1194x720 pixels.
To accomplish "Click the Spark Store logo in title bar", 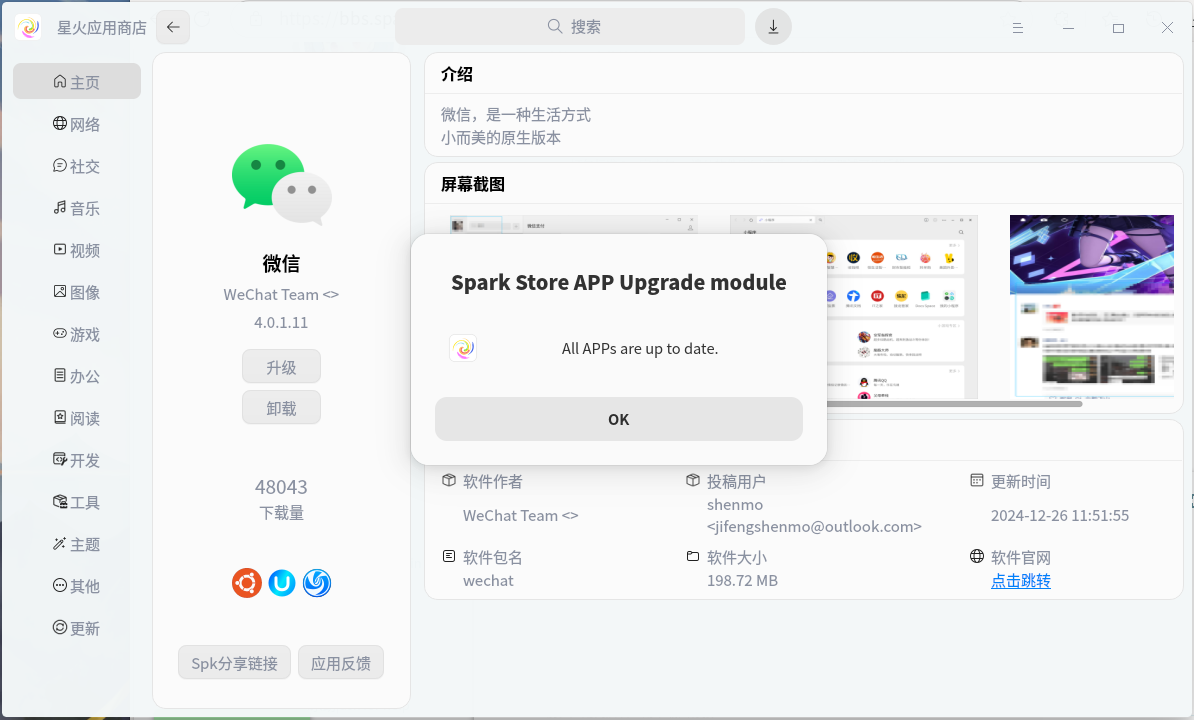I will pos(29,27).
